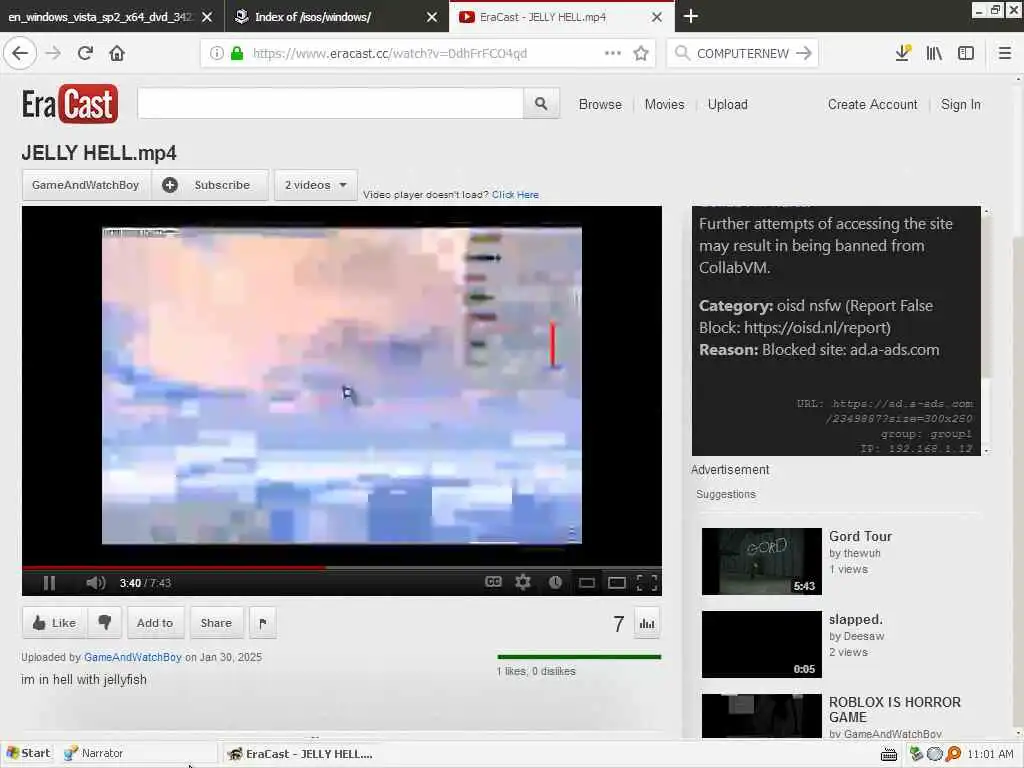The height and width of the screenshot is (768, 1024).
Task: Subscribe to GameAndWatchBoy
Action: tap(210, 185)
